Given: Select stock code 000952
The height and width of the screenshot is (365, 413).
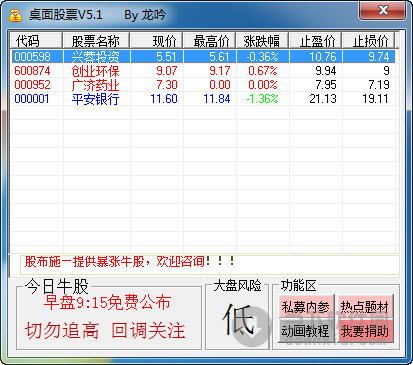Looking at the screenshot, I should [x=32, y=85].
